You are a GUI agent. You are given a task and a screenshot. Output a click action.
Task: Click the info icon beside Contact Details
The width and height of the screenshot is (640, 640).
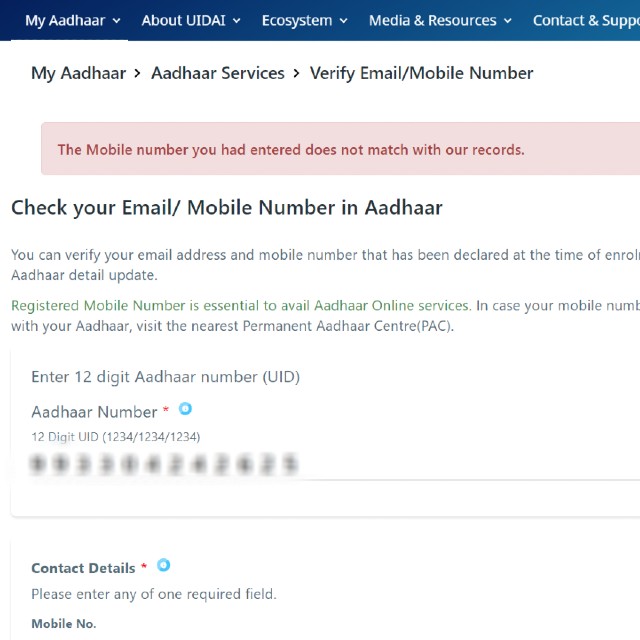pos(163,565)
